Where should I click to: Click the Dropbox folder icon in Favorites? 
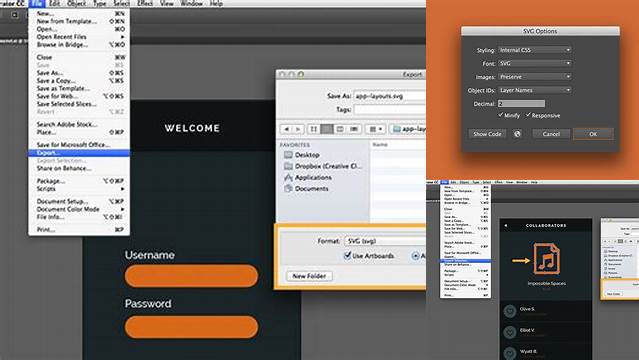(288, 166)
